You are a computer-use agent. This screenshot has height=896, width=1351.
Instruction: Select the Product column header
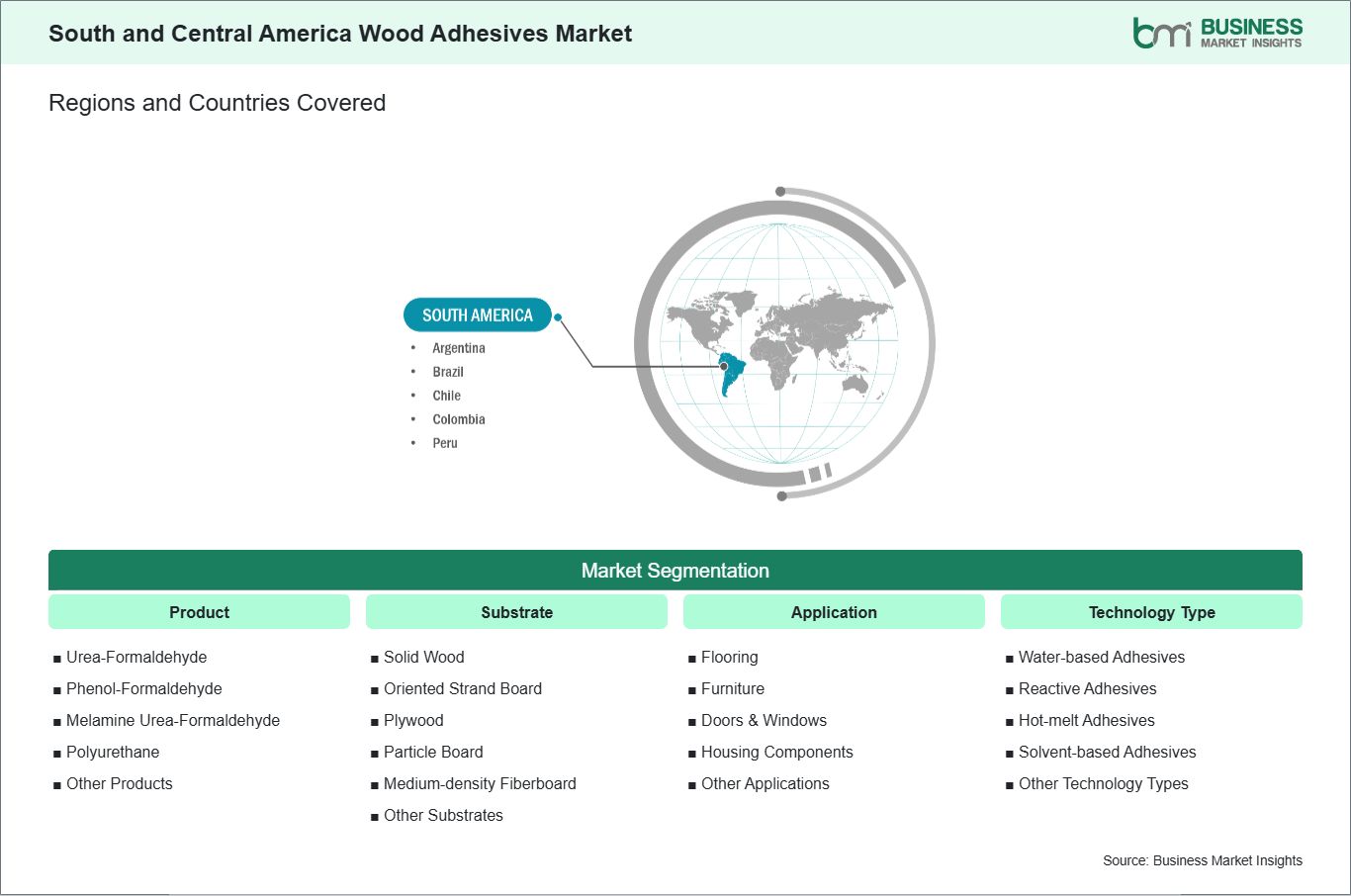tap(199, 612)
